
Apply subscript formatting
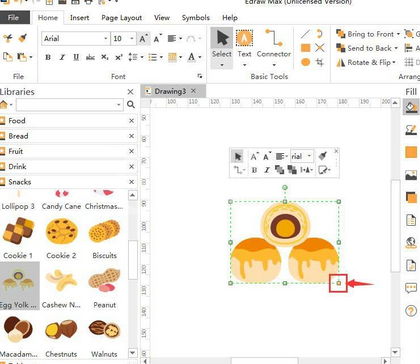pos(105,57)
